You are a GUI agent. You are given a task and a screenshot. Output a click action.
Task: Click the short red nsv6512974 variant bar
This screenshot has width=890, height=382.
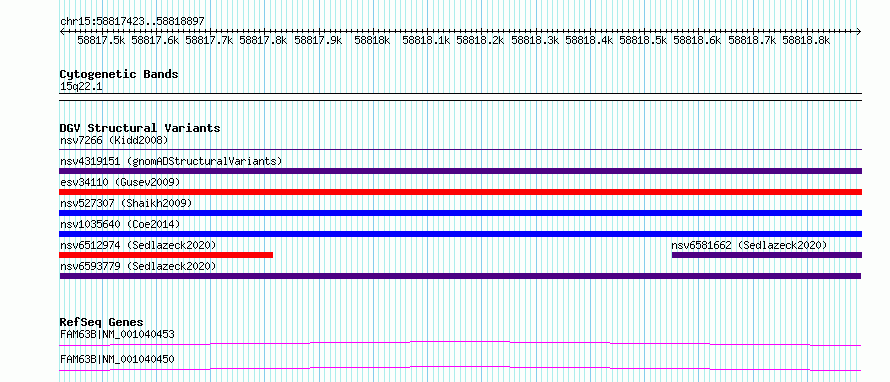(x=166, y=255)
